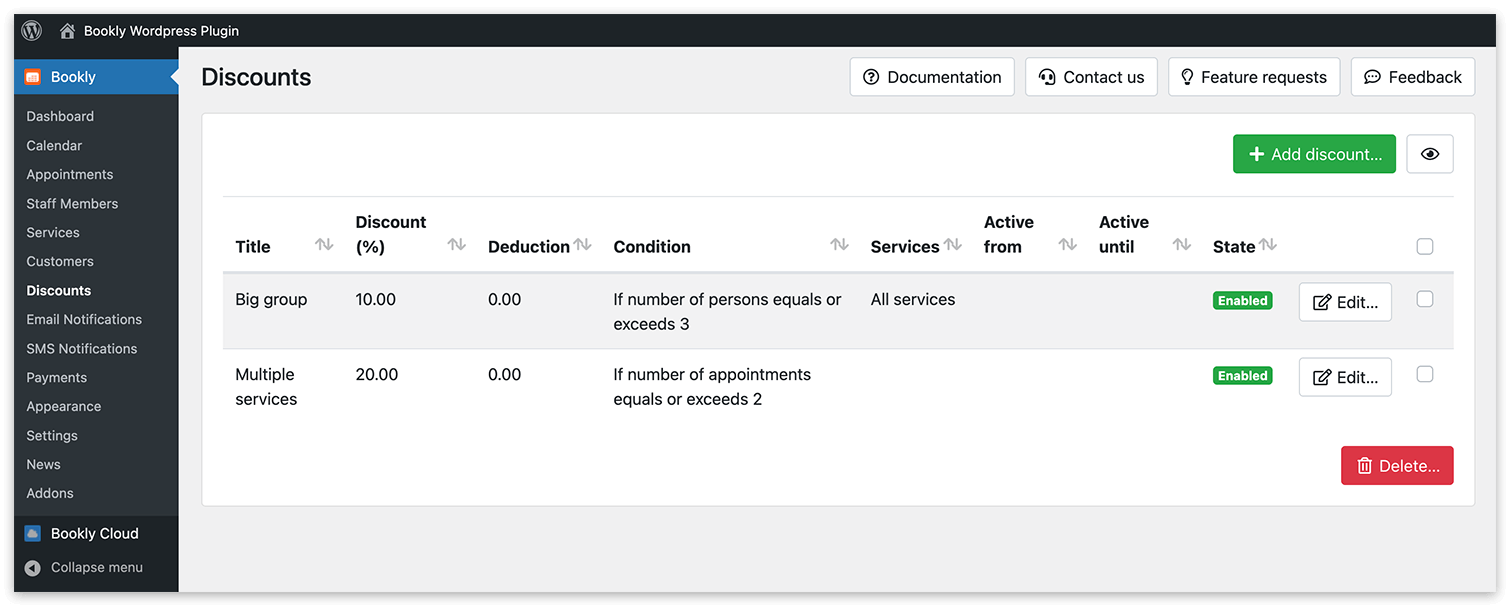1510x606 pixels.
Task: Click the Bookly orange calendar icon
Action: point(33,77)
